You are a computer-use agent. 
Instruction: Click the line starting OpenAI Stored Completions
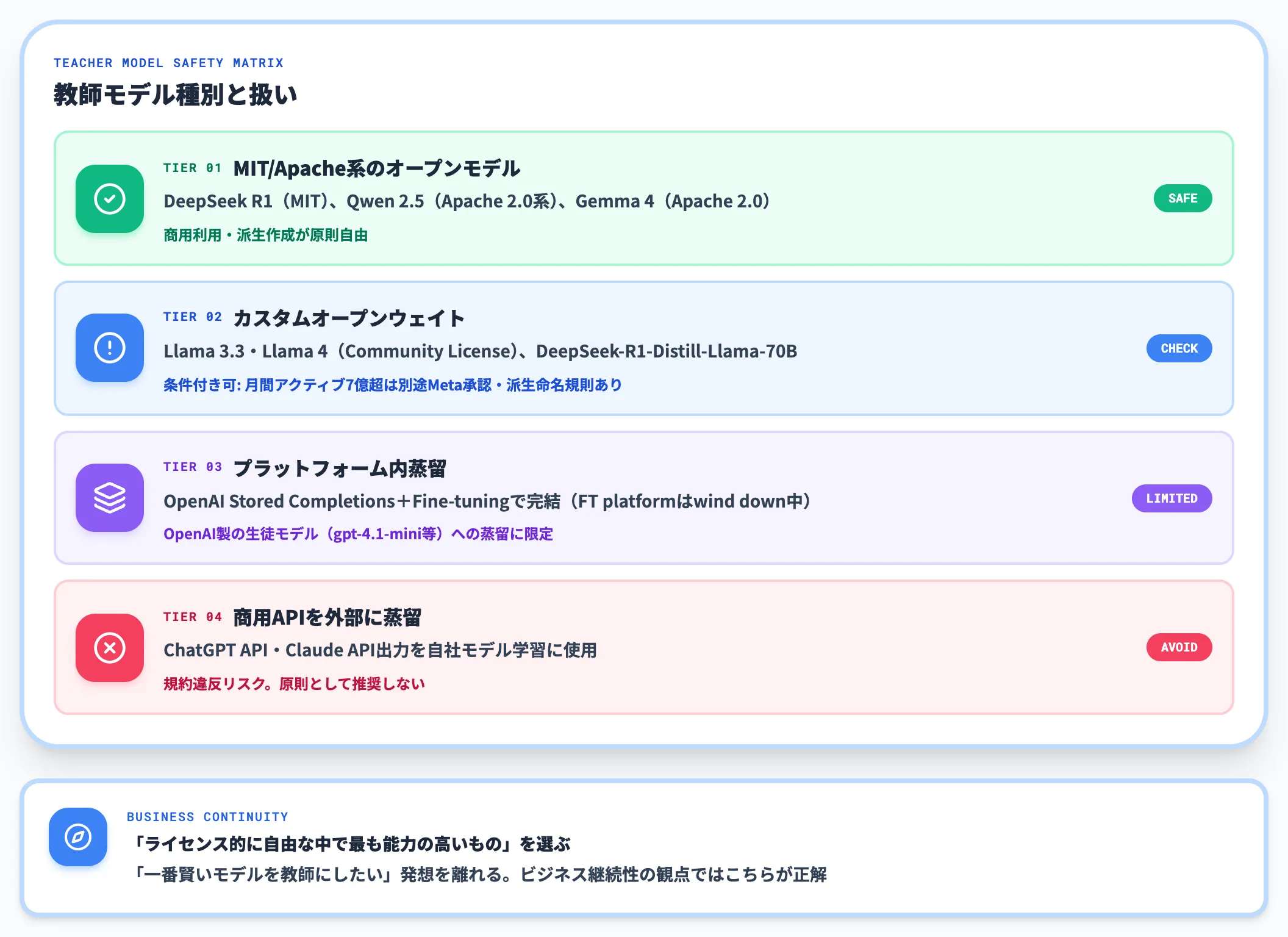pos(488,501)
